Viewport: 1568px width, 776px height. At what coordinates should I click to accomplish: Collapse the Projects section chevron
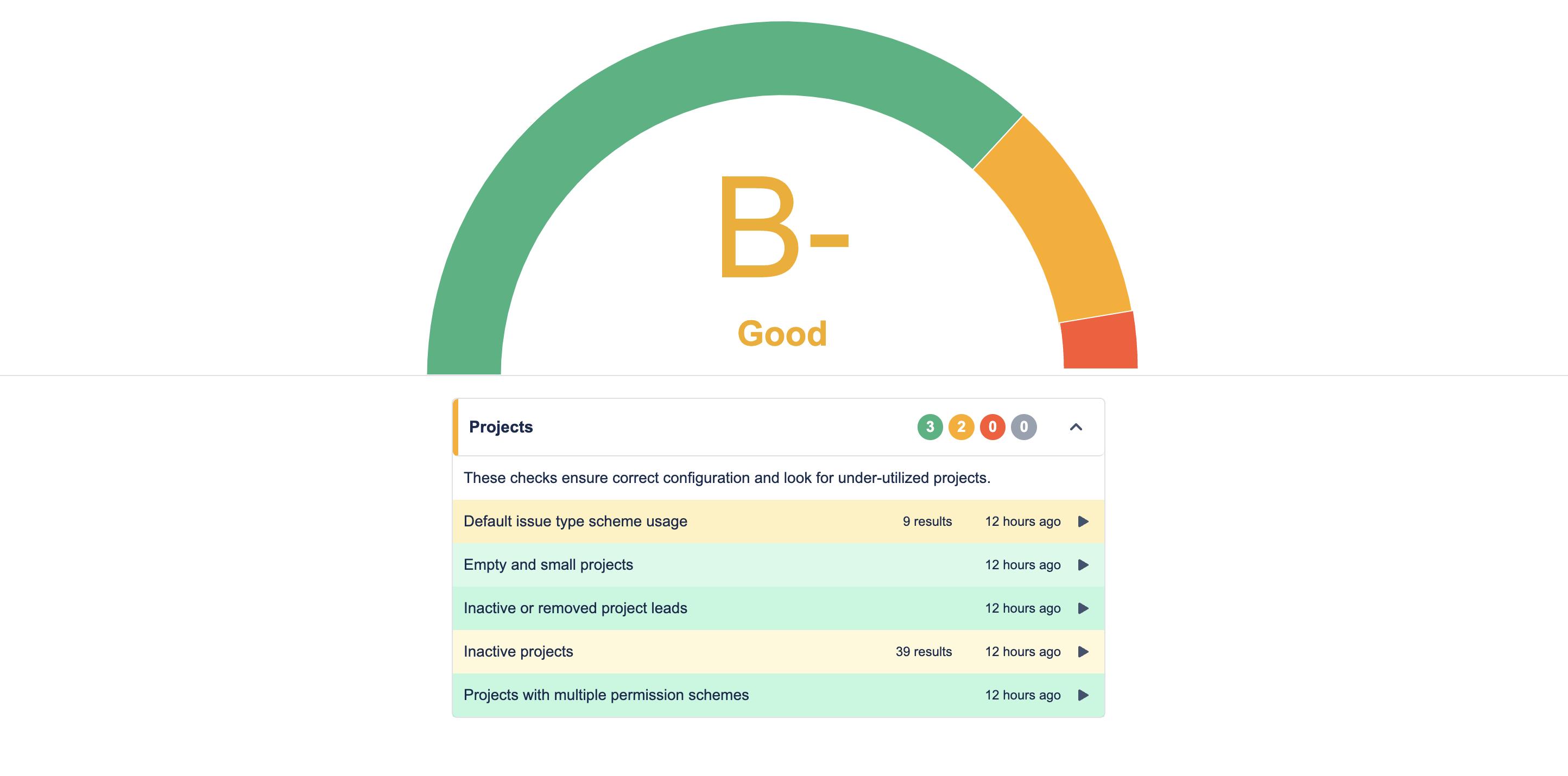coord(1076,427)
